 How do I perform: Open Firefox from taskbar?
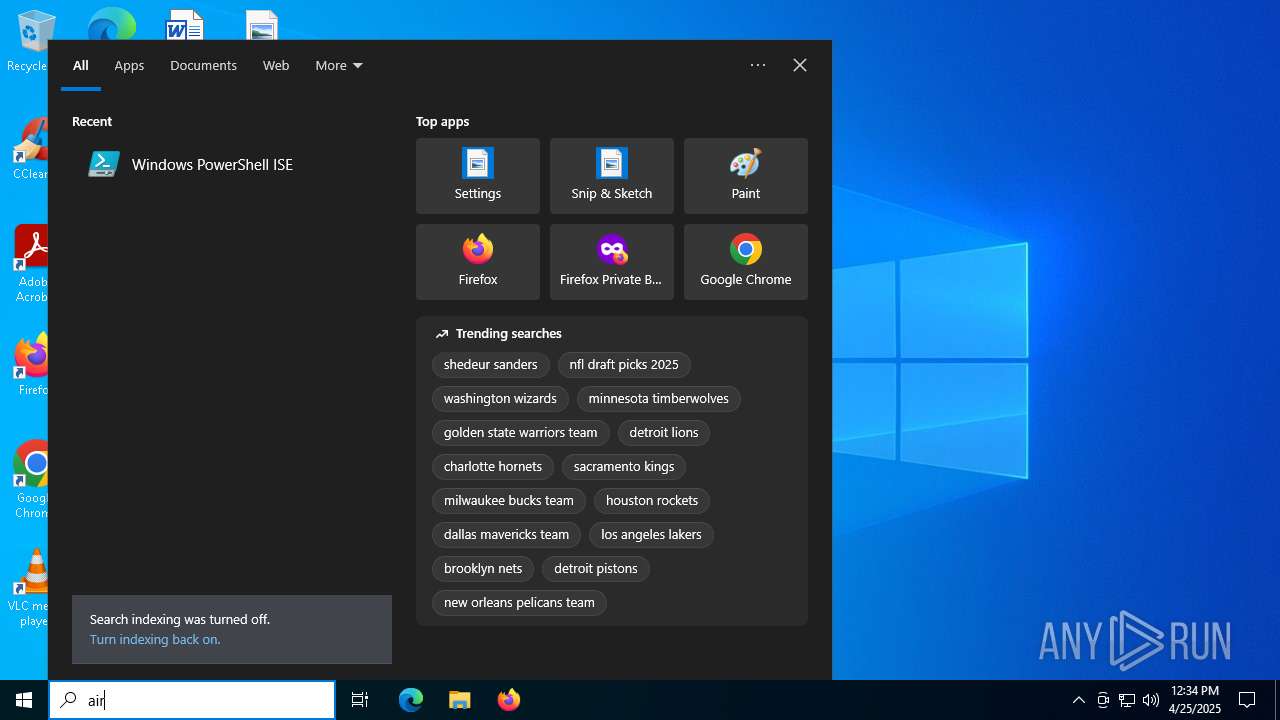pyautogui.click(x=508, y=700)
